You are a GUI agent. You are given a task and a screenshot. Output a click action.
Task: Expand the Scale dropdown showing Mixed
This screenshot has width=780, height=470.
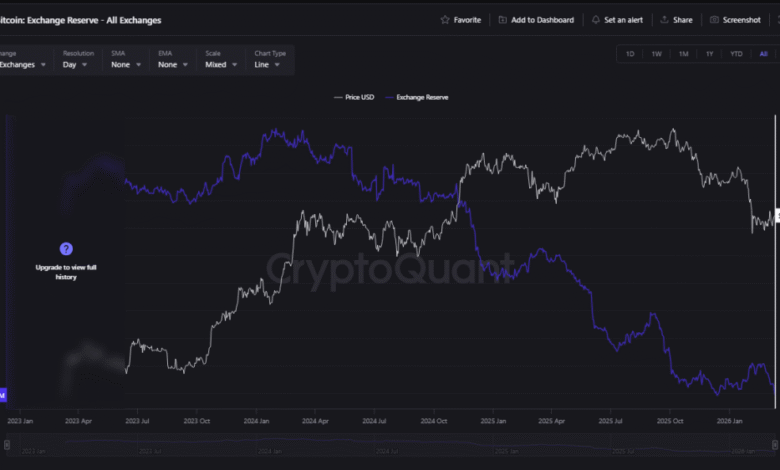pyautogui.click(x=221, y=64)
